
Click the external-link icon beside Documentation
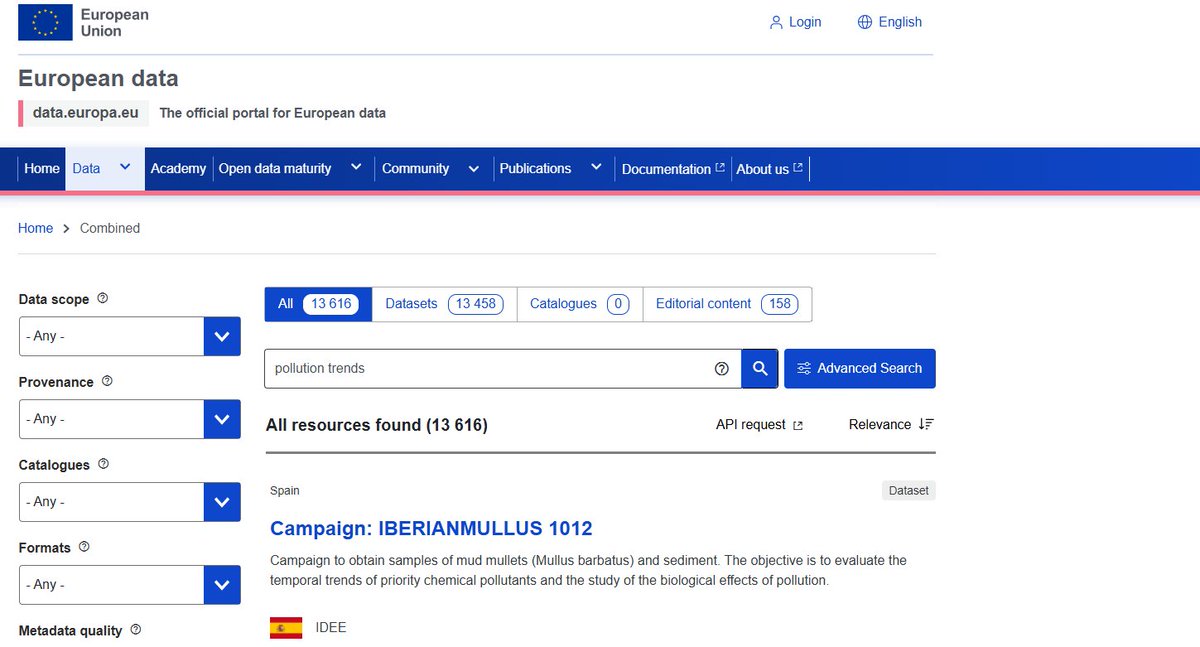click(x=719, y=168)
